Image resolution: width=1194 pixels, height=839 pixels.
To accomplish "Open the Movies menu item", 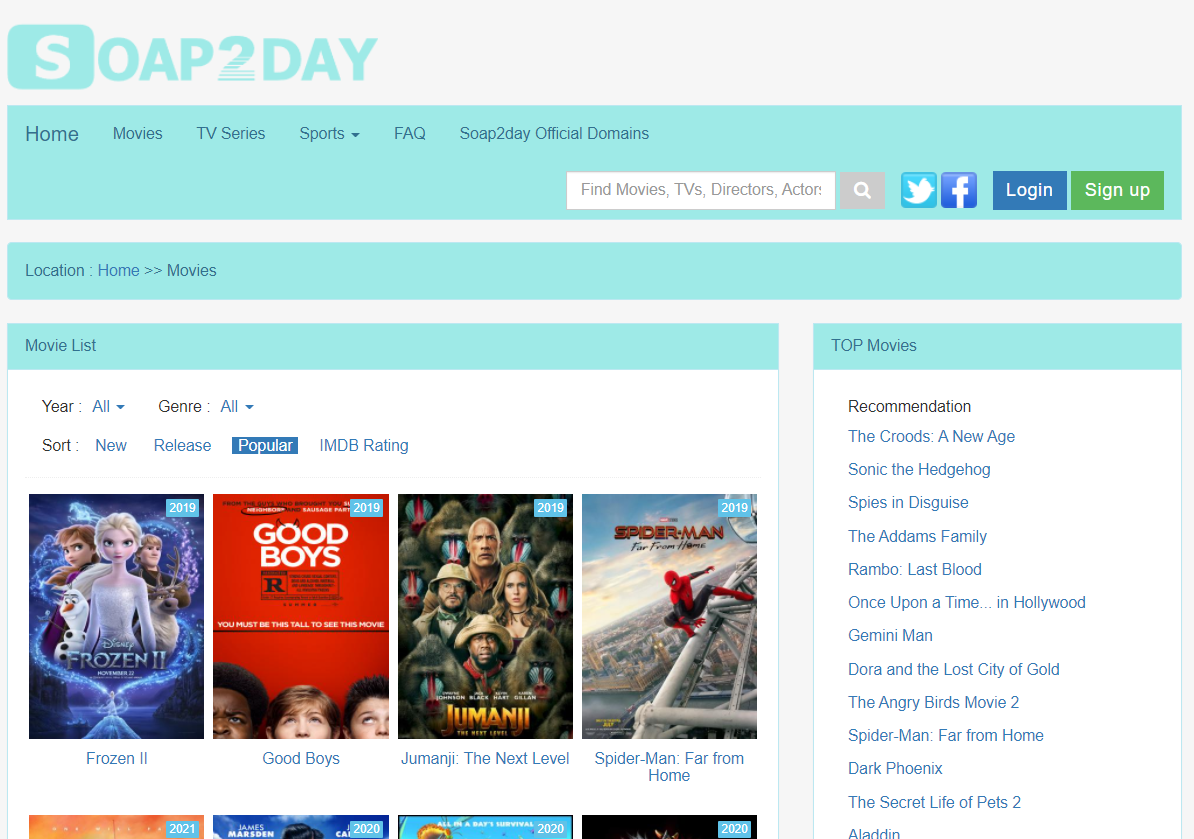I will point(138,133).
